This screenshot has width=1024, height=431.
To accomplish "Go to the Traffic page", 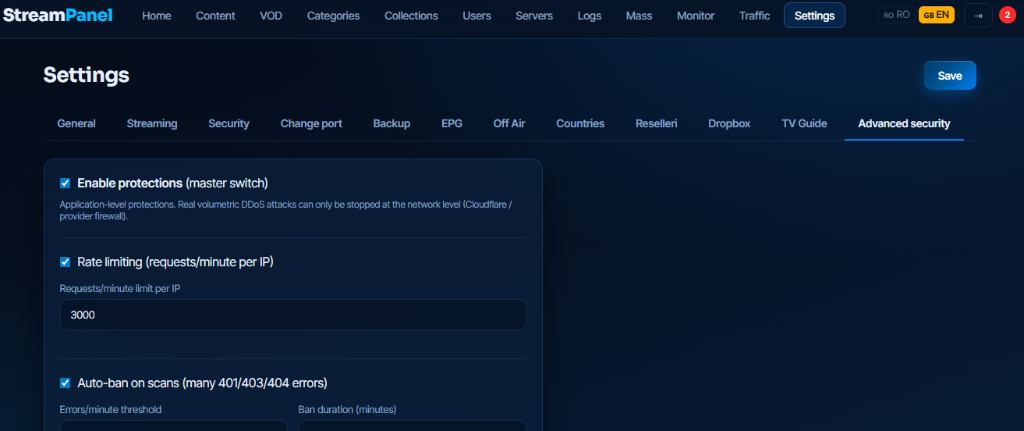I will click(x=754, y=16).
